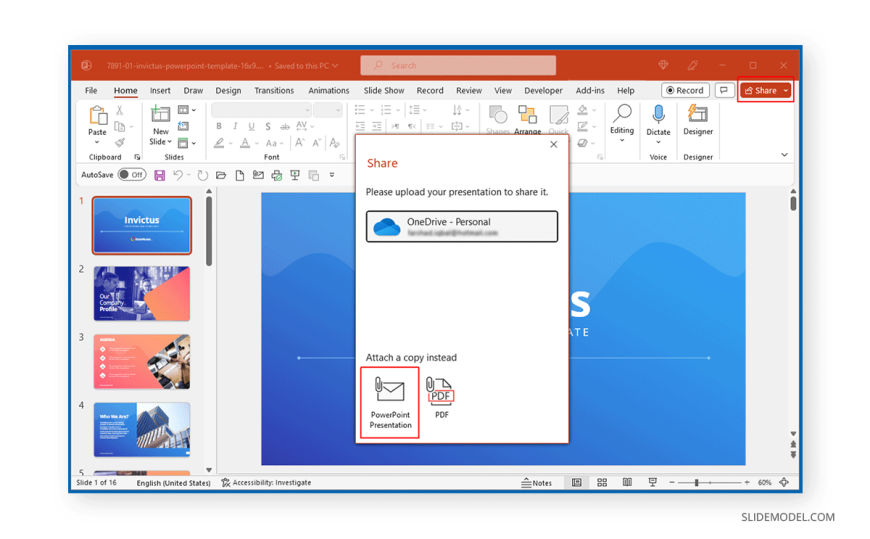Open the New Slide dropdown arrow
870x539 pixels.
(x=170, y=142)
